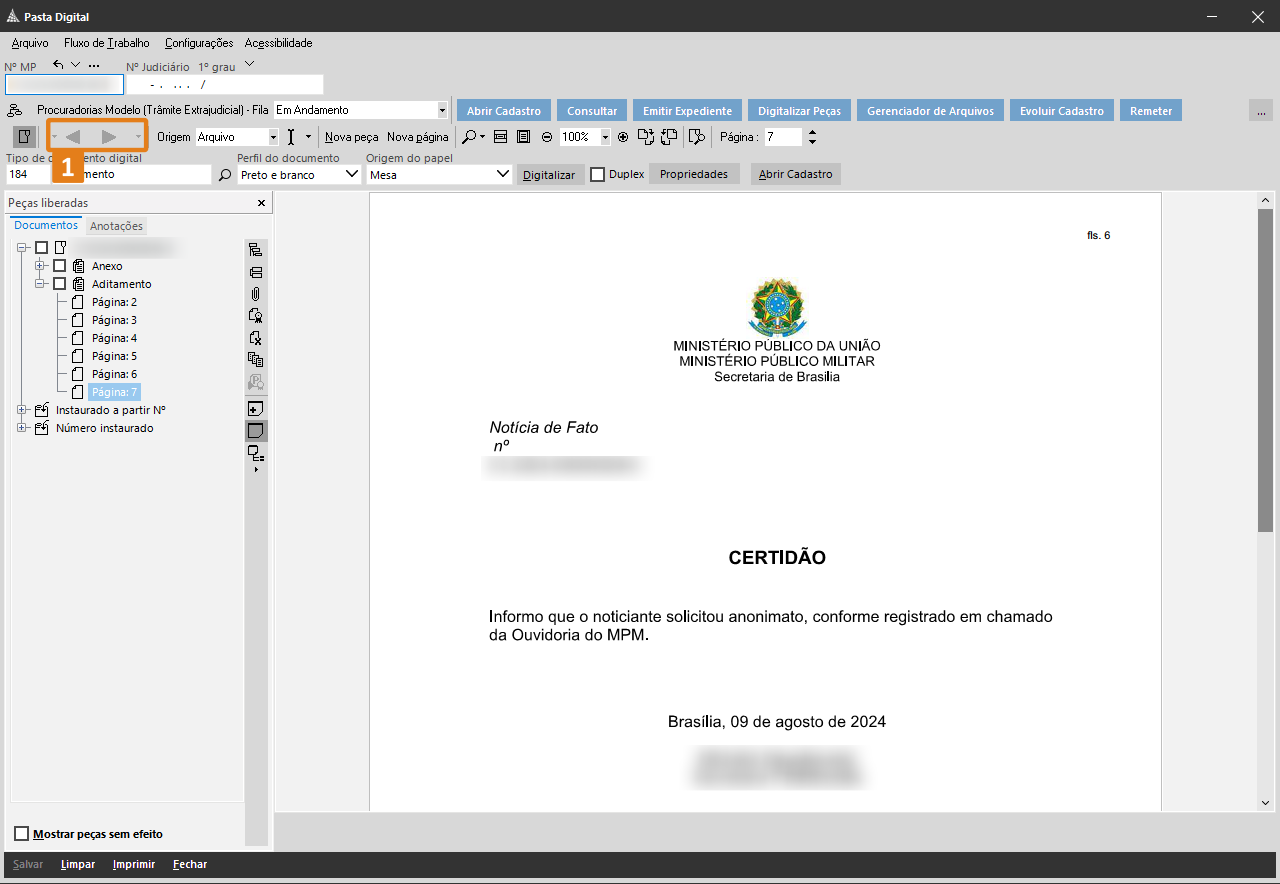Click the text cursor selection tool

click(291, 137)
